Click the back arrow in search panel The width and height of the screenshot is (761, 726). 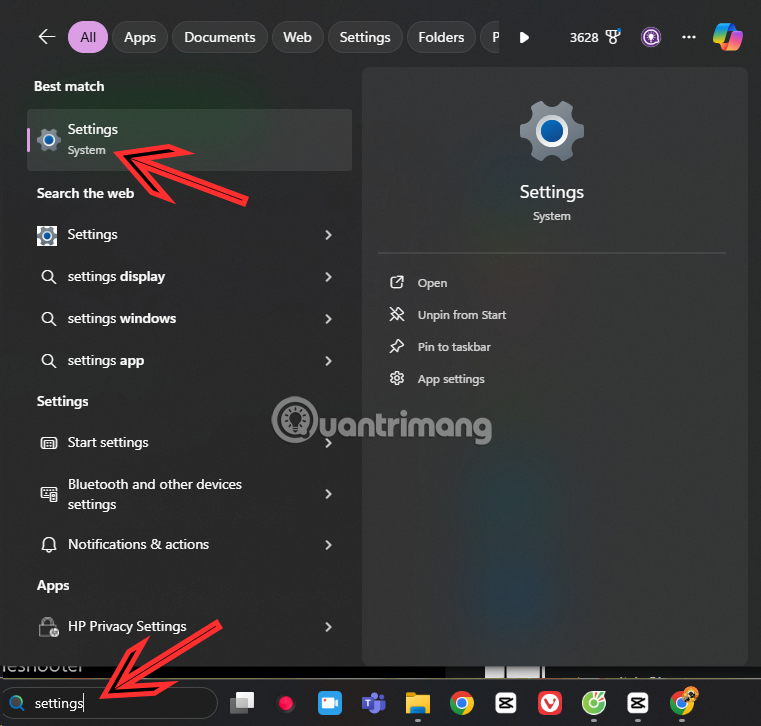[x=47, y=37]
